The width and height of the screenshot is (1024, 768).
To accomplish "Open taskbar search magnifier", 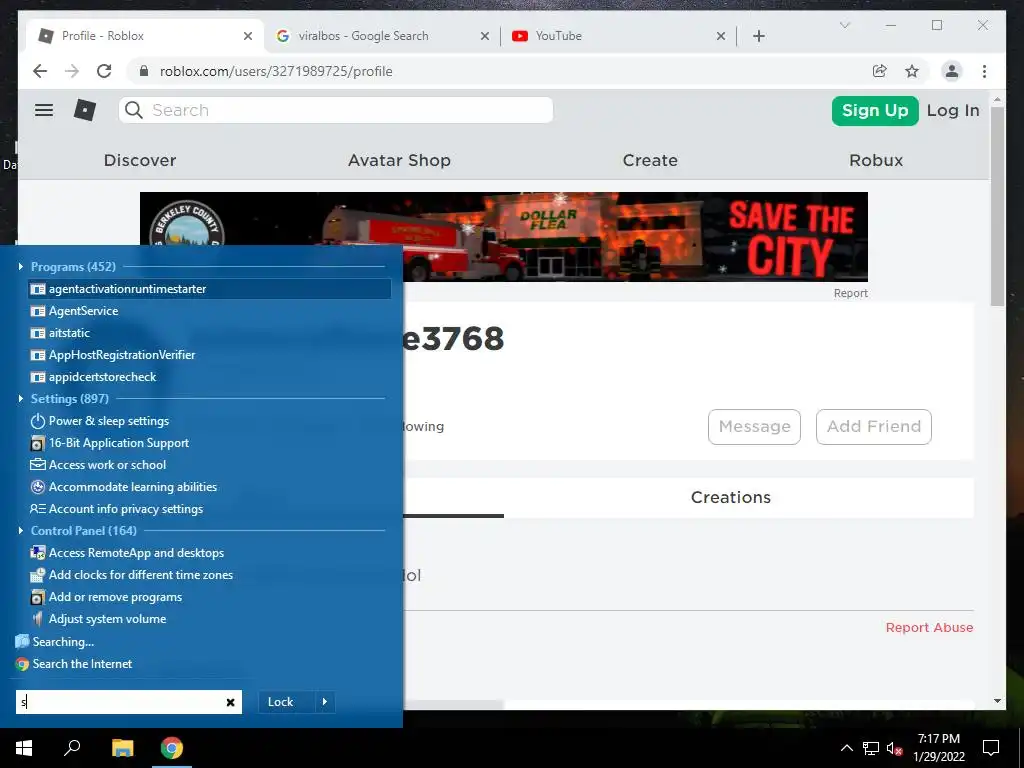I will 72,748.
